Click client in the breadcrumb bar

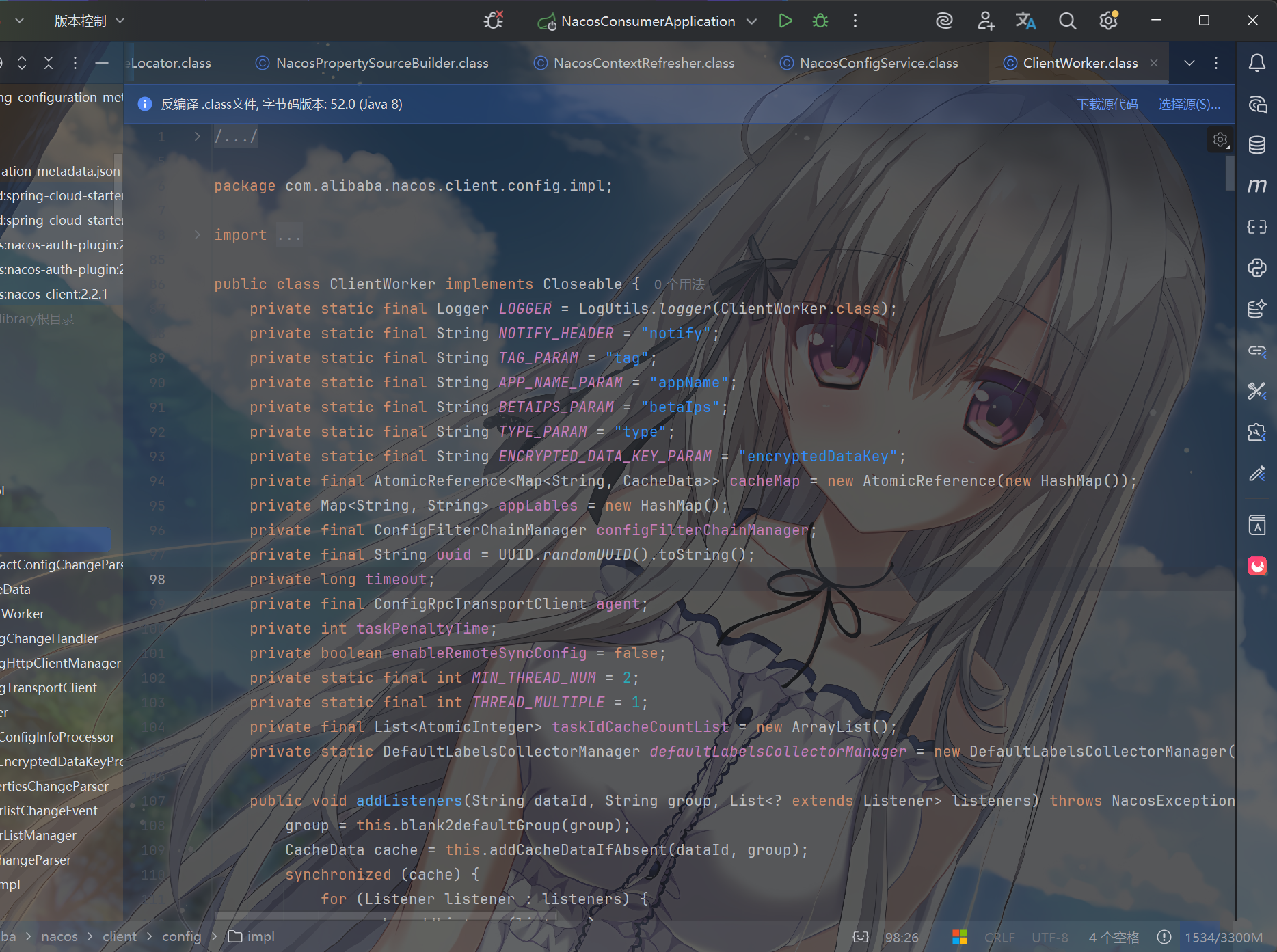120,936
